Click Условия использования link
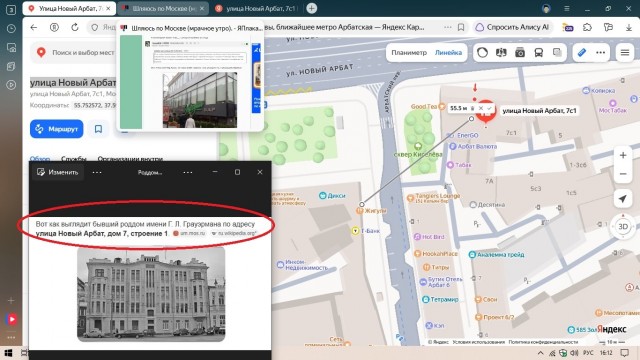The height and width of the screenshot is (360, 640). 478,342
